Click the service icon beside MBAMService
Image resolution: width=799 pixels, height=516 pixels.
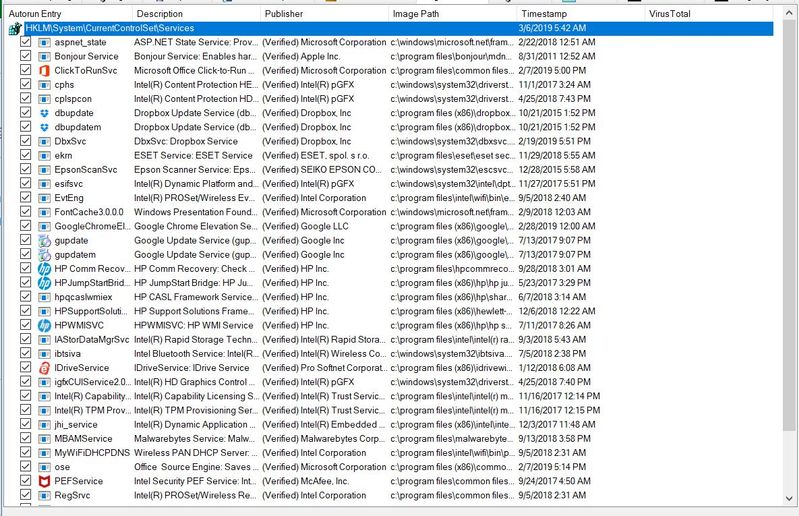pyautogui.click(x=44, y=439)
